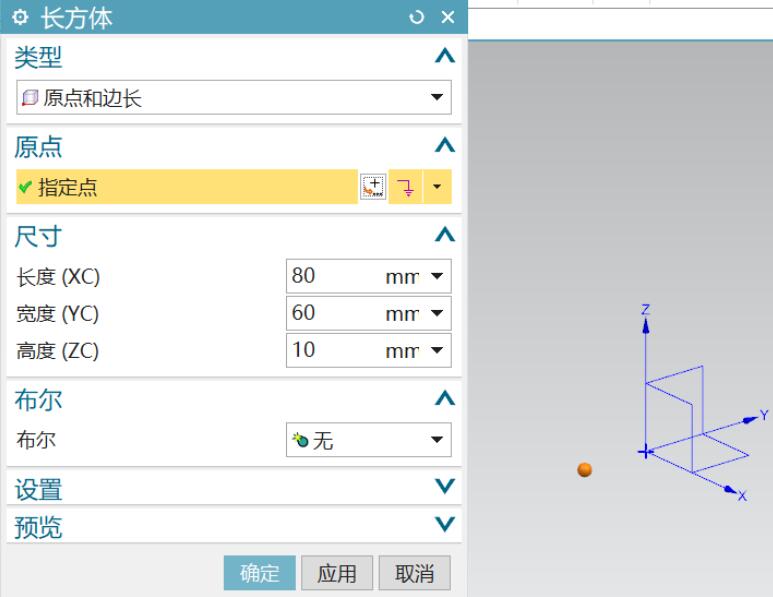Collapse the 类型 section

point(445,56)
